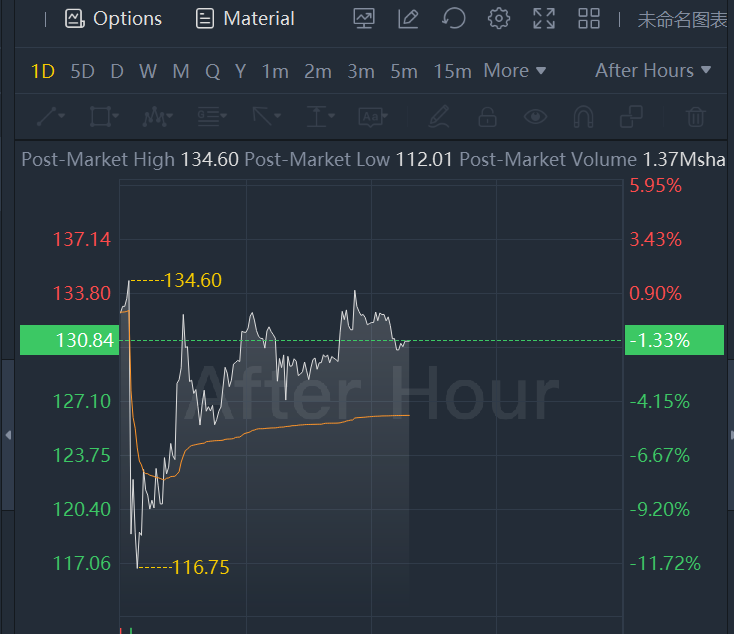This screenshot has width=734, height=634.
Task: Switch to the 5D timeframe
Action: coord(82,71)
